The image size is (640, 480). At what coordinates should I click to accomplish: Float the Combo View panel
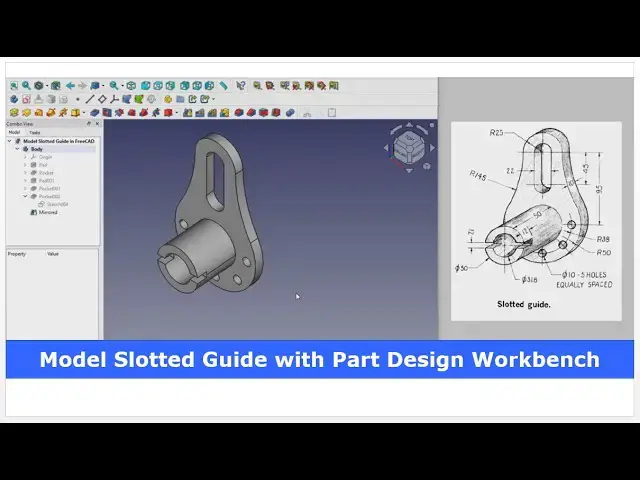(x=89, y=123)
